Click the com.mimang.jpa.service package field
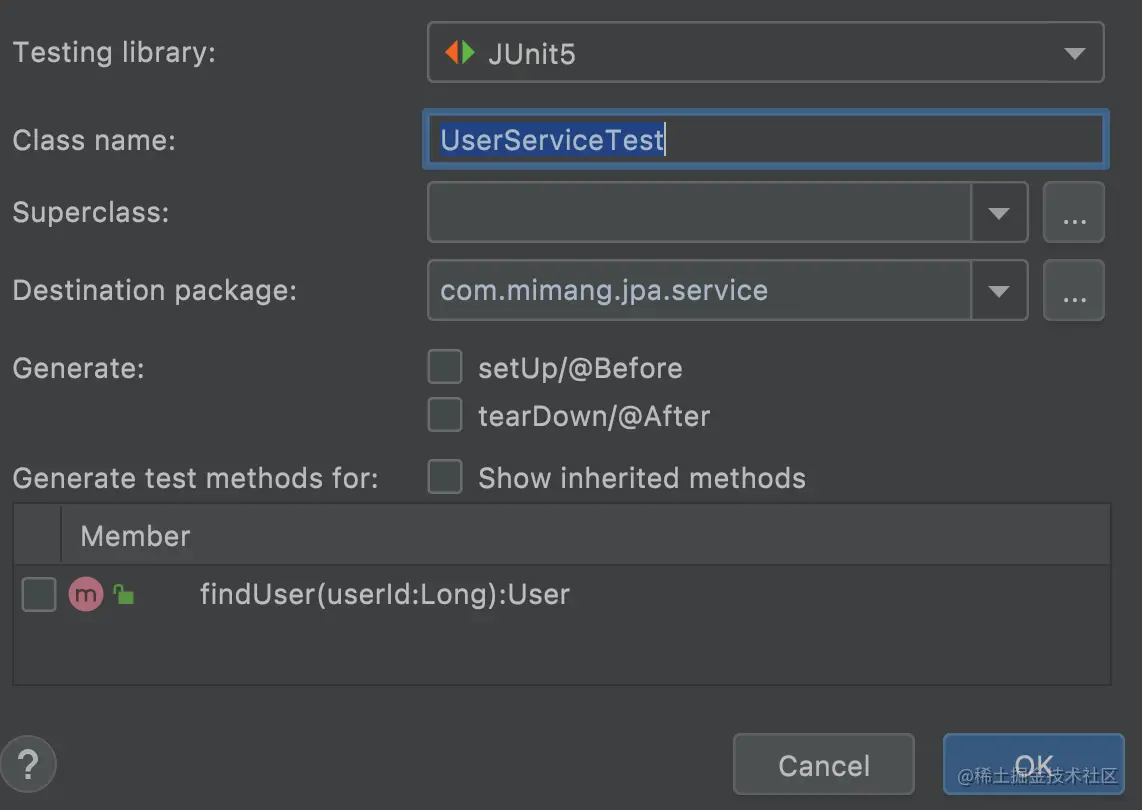This screenshot has width=1142, height=810. [x=699, y=291]
